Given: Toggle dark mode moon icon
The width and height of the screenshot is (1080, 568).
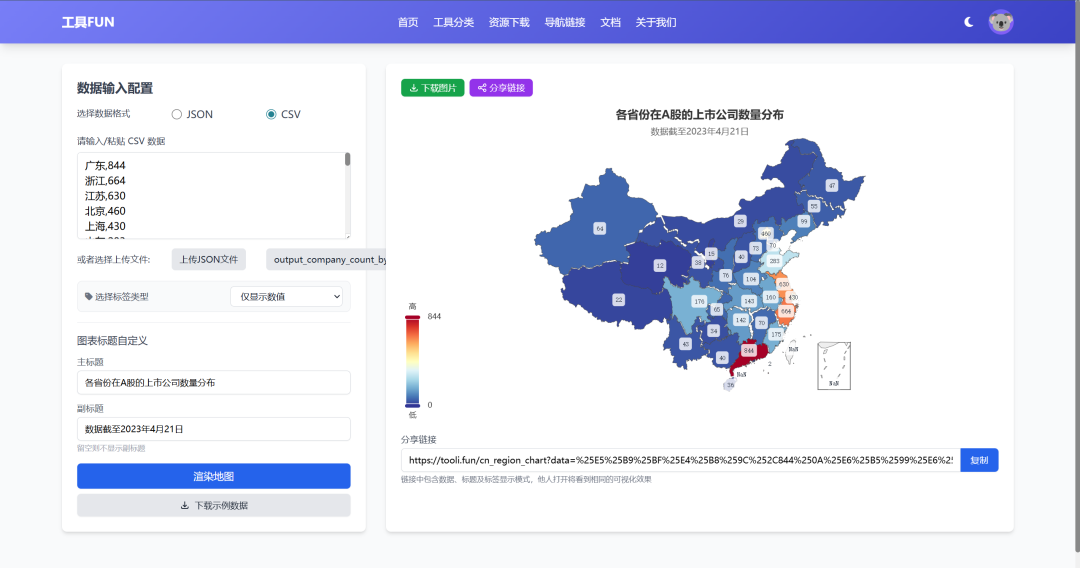Looking at the screenshot, I should (968, 22).
